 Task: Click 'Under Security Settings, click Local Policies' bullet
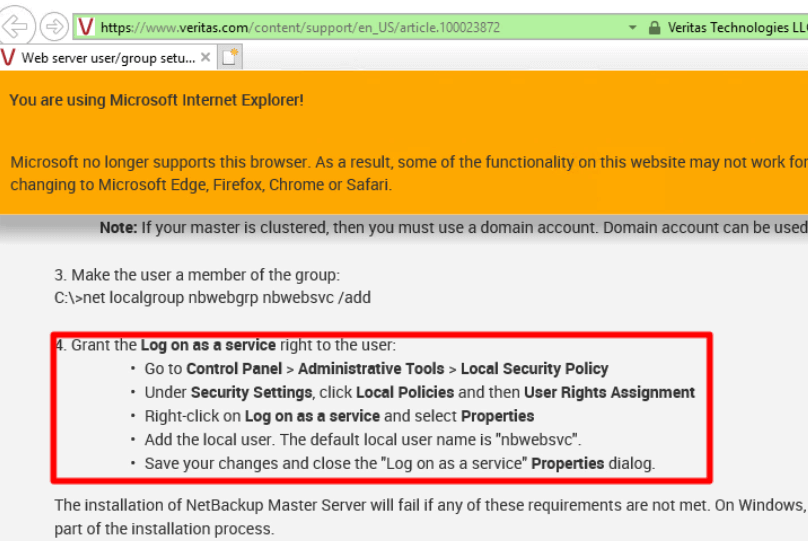(419, 392)
